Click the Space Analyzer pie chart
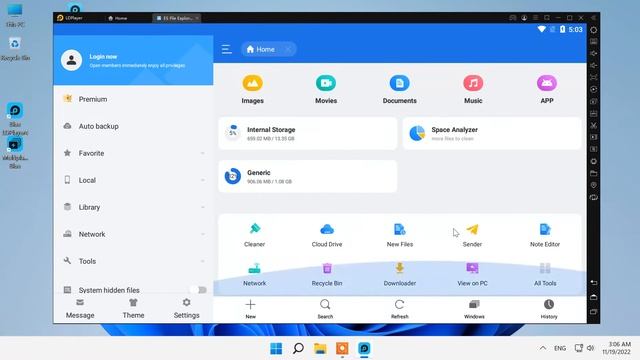 (417, 133)
